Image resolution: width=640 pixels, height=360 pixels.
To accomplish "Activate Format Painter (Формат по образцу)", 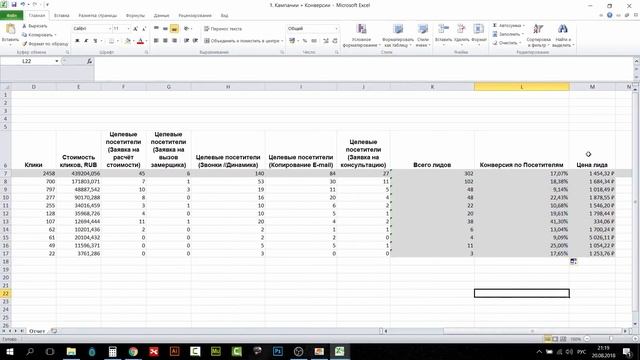I will tap(45, 44).
